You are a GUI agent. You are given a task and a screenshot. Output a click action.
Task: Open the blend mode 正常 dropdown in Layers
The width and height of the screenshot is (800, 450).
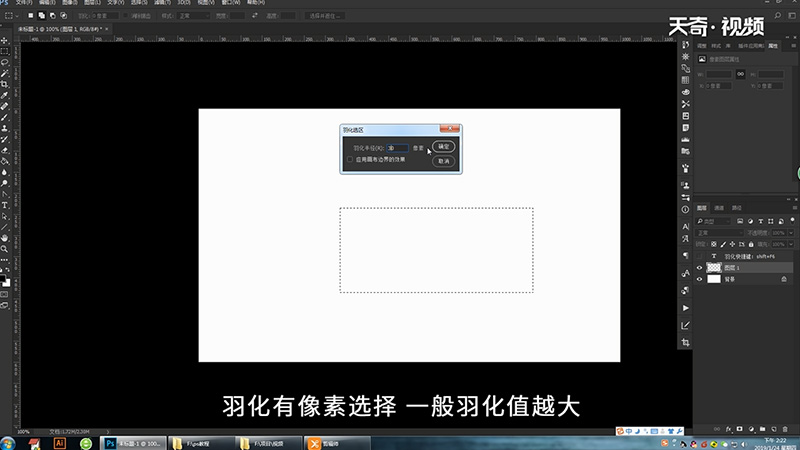(x=719, y=233)
